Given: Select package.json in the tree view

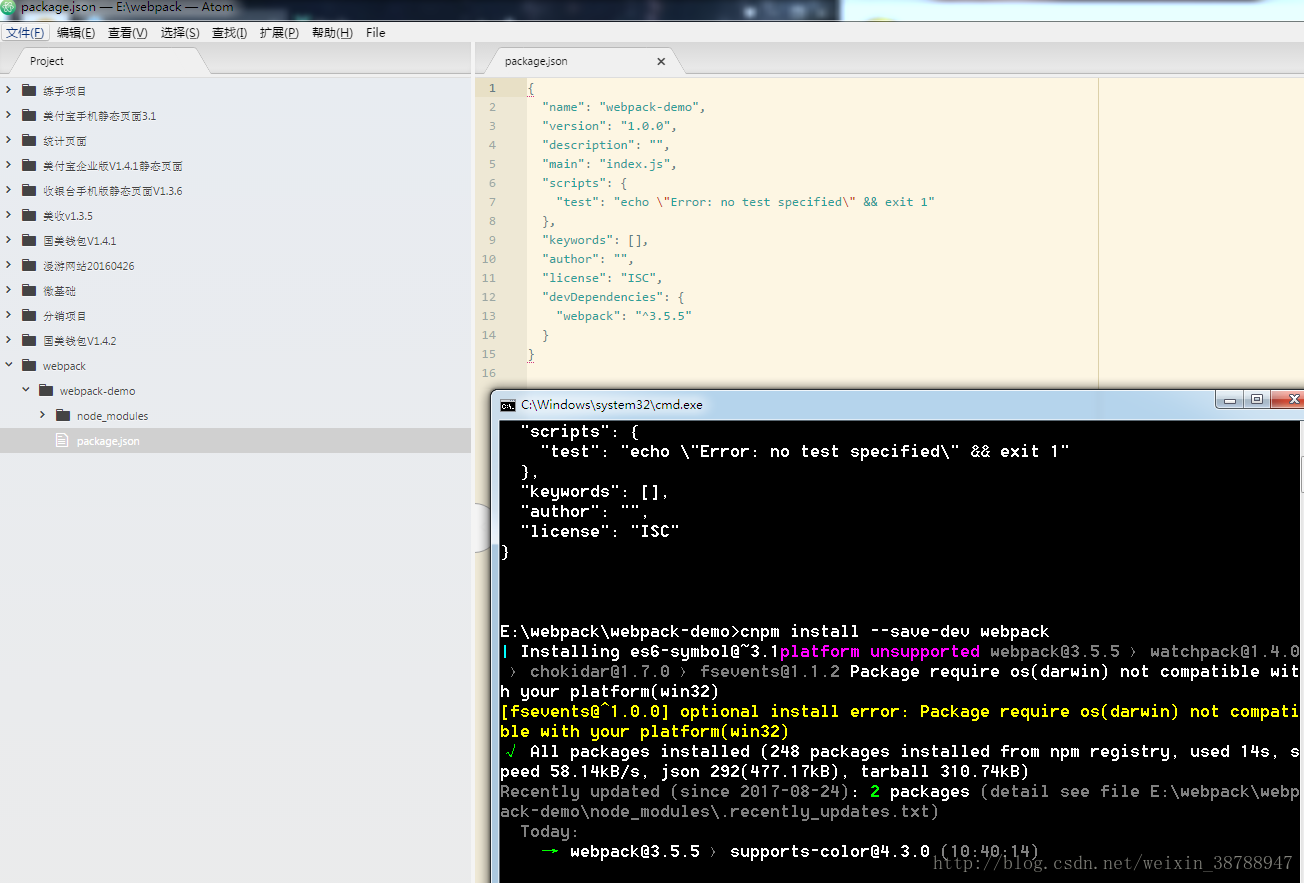Looking at the screenshot, I should pyautogui.click(x=235, y=440).
